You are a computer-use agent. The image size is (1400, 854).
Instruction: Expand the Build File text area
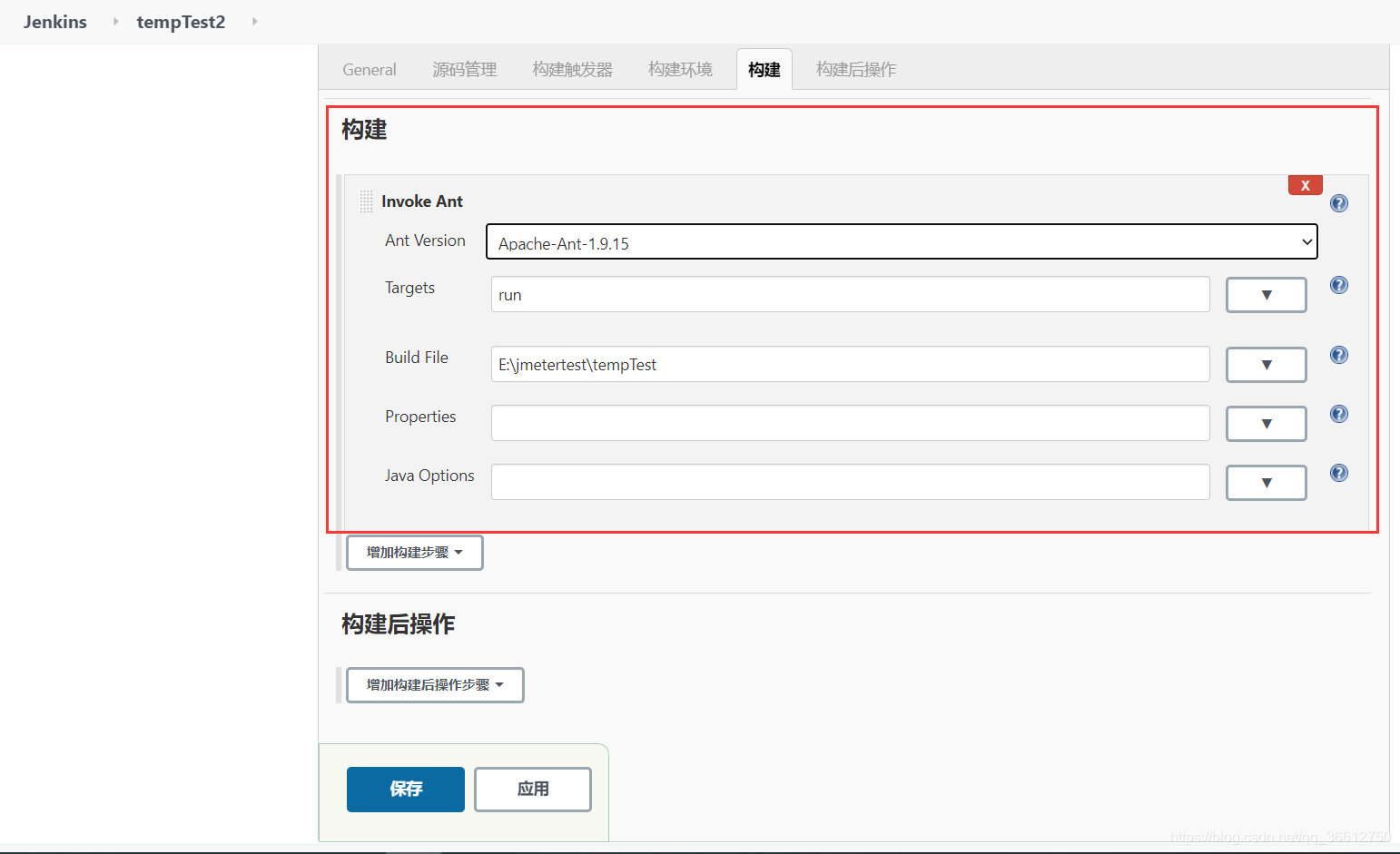(1267, 365)
